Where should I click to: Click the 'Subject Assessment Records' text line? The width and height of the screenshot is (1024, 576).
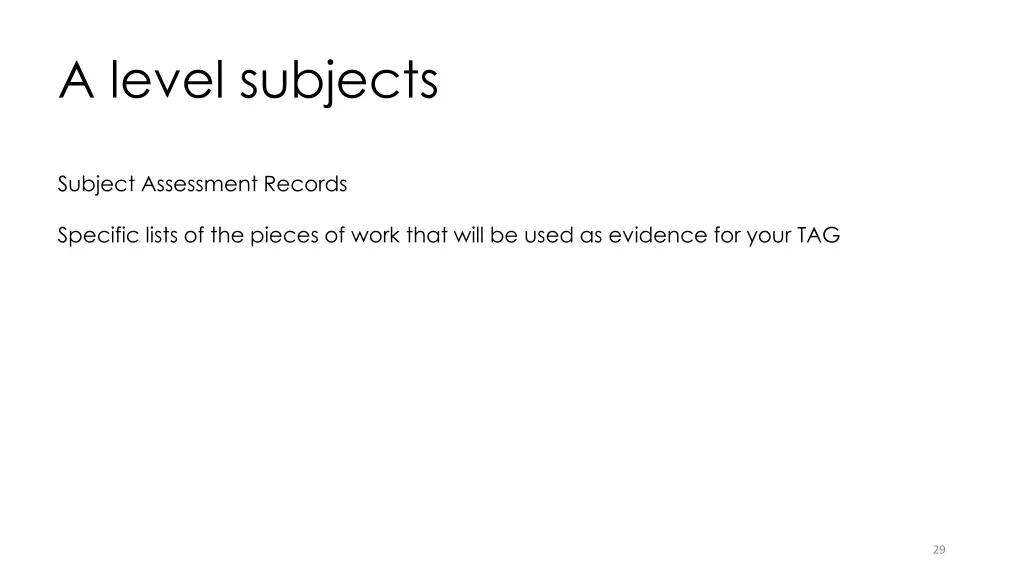click(x=202, y=184)
